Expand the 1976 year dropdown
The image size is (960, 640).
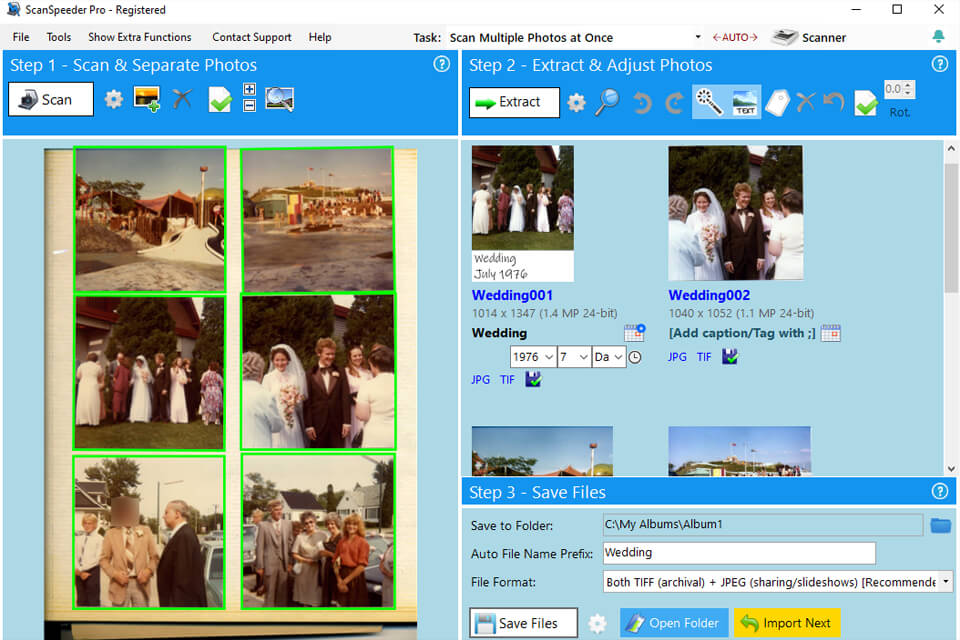[533, 357]
